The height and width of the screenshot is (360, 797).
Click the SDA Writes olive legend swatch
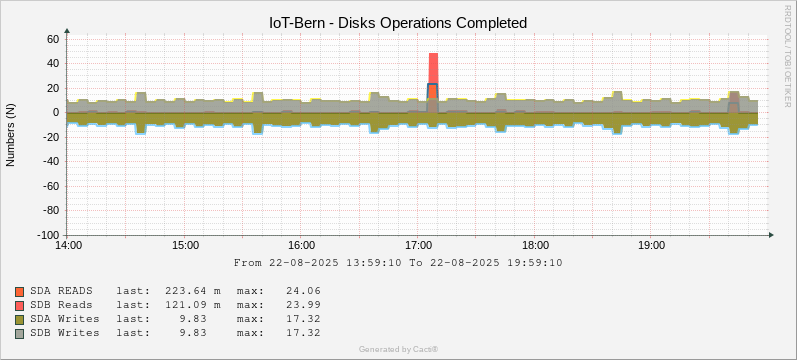(x=19, y=320)
